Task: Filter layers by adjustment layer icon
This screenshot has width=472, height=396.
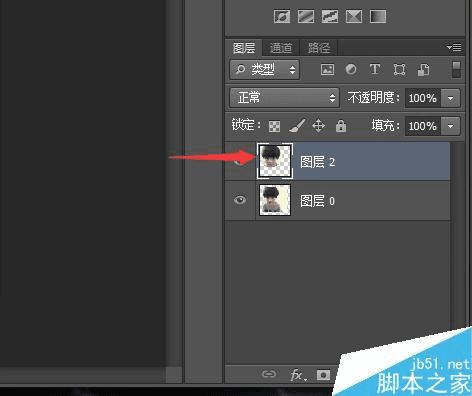Action: coord(351,70)
